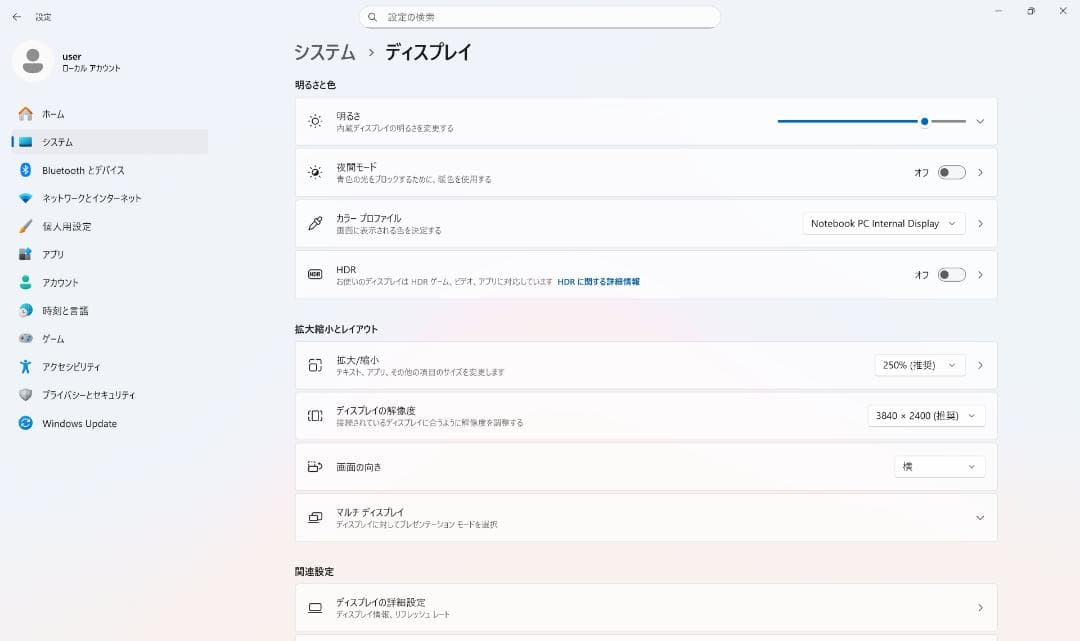Click the back arrow icon in title bar
This screenshot has height=641, width=1080.
coord(16,17)
